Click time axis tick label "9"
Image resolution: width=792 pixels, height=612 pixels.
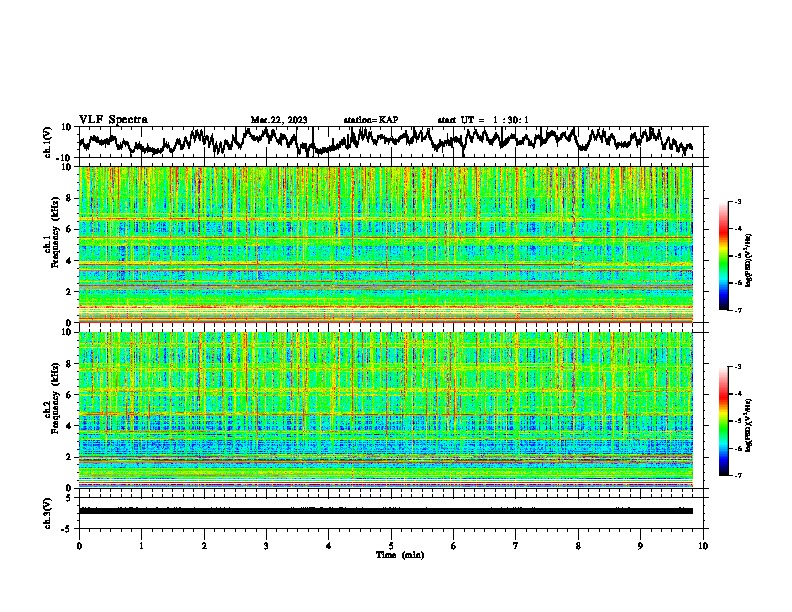click(x=640, y=546)
